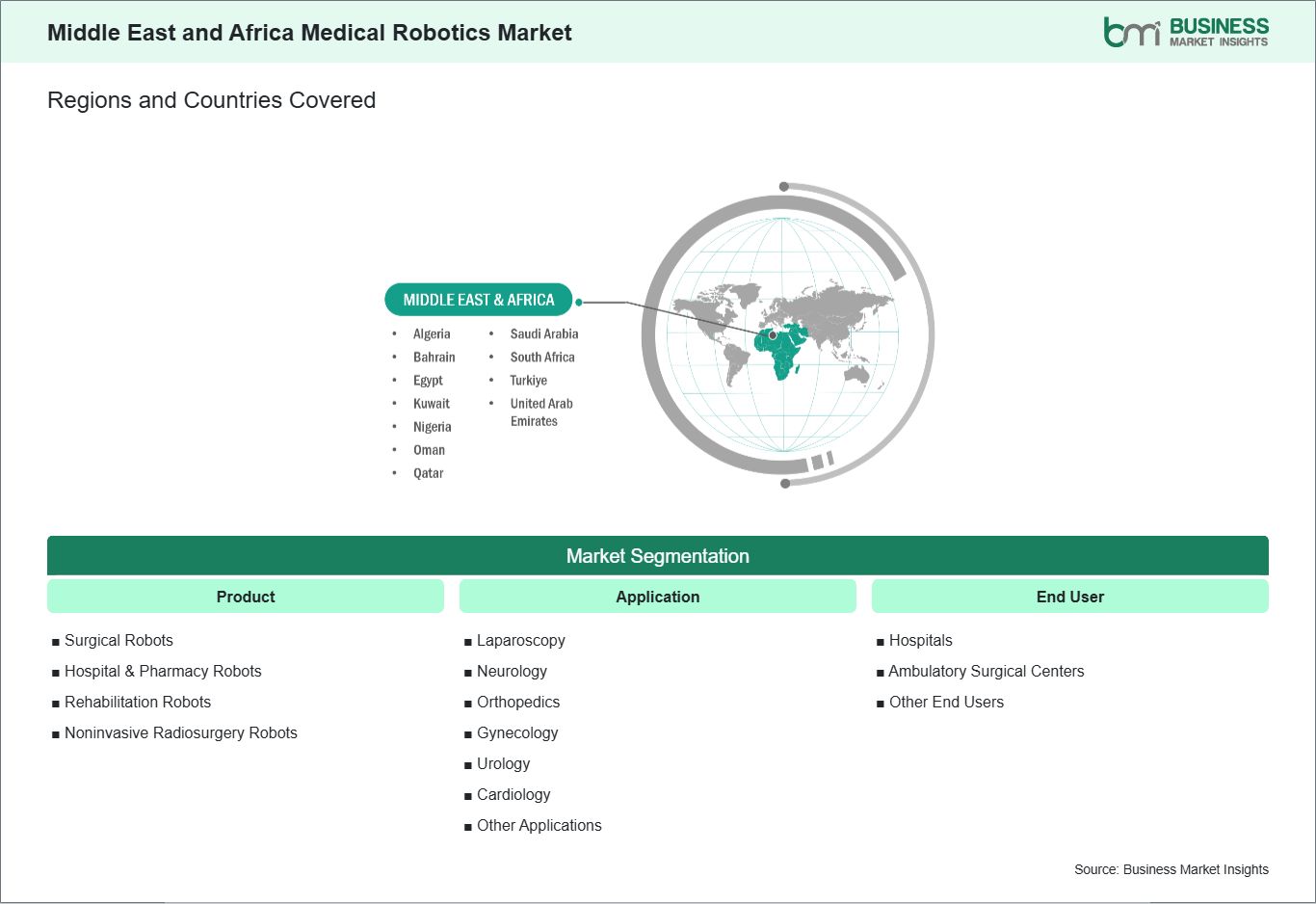This screenshot has height=904, width=1316.
Task: Click the Source: Business Market Insights text
Action: point(1171,869)
